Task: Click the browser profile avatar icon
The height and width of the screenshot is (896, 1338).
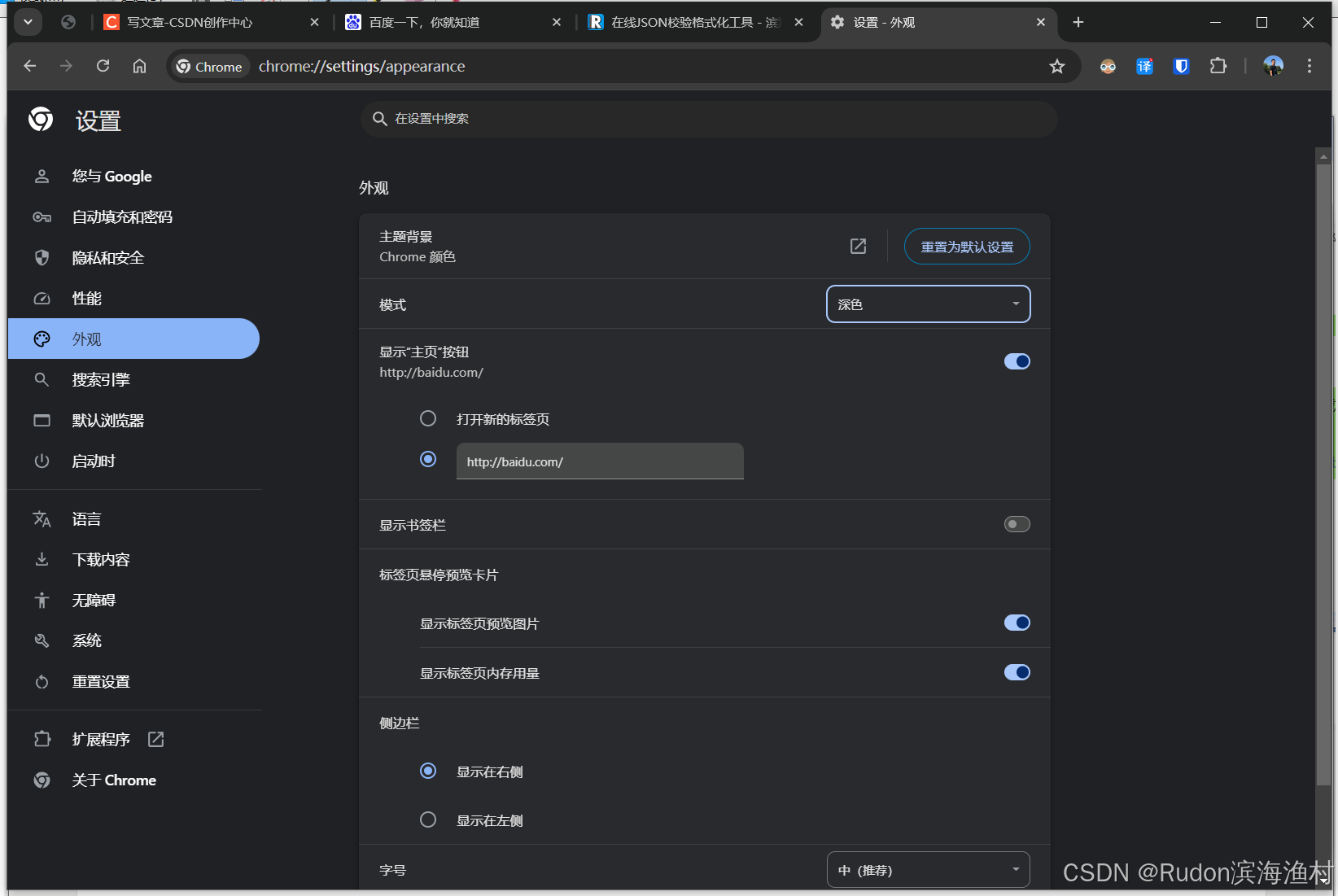Action: click(1273, 66)
